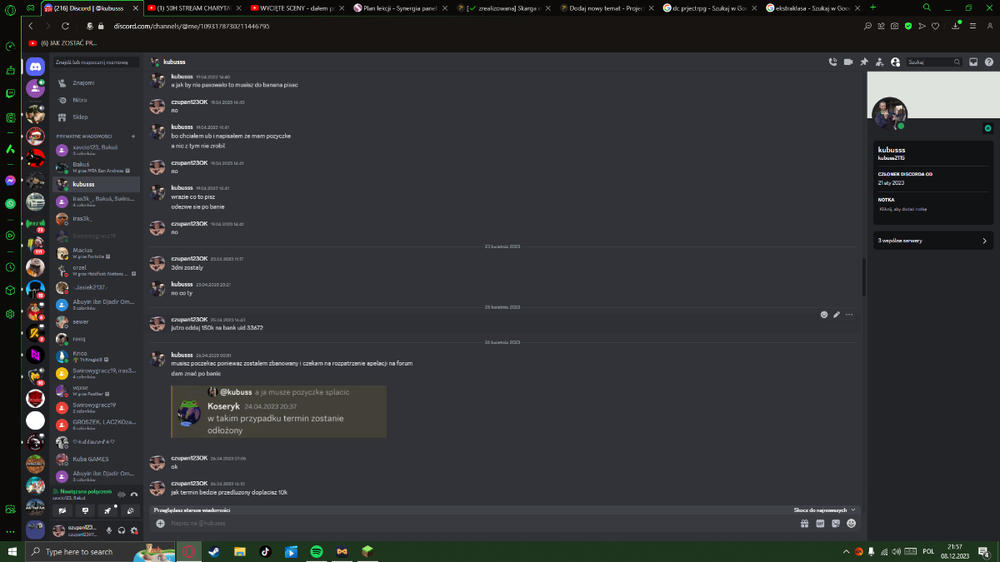Open Koseryk's embedded message preview
The width and height of the screenshot is (1000, 562).
tap(279, 411)
